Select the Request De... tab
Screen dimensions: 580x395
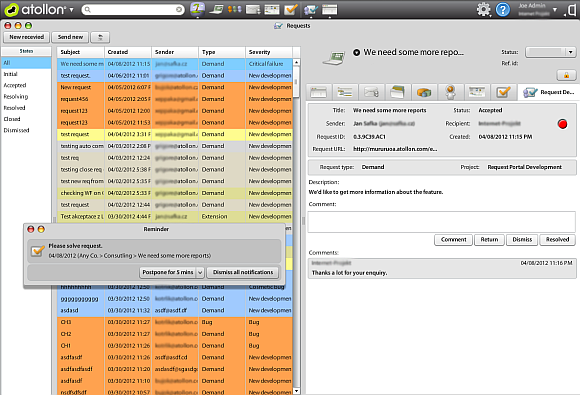(548, 92)
